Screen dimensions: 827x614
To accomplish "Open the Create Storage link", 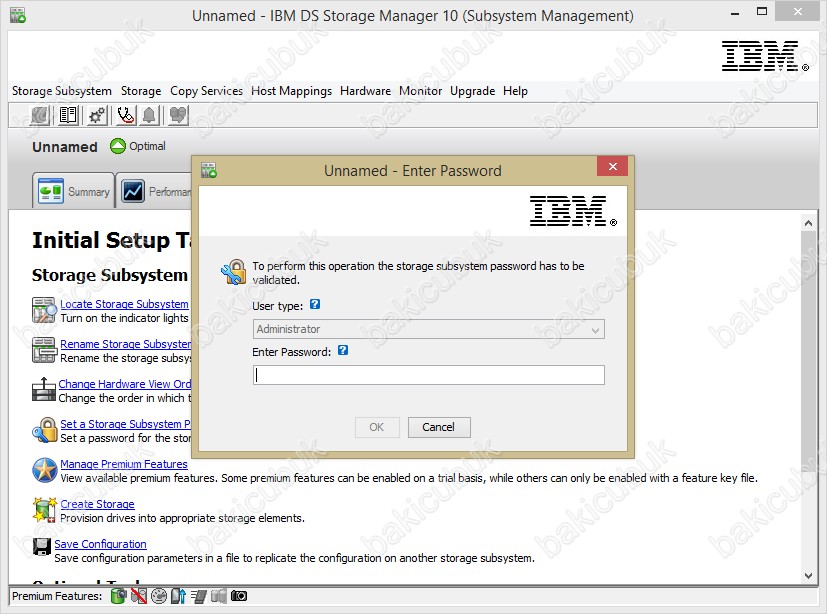I will pyautogui.click(x=97, y=504).
